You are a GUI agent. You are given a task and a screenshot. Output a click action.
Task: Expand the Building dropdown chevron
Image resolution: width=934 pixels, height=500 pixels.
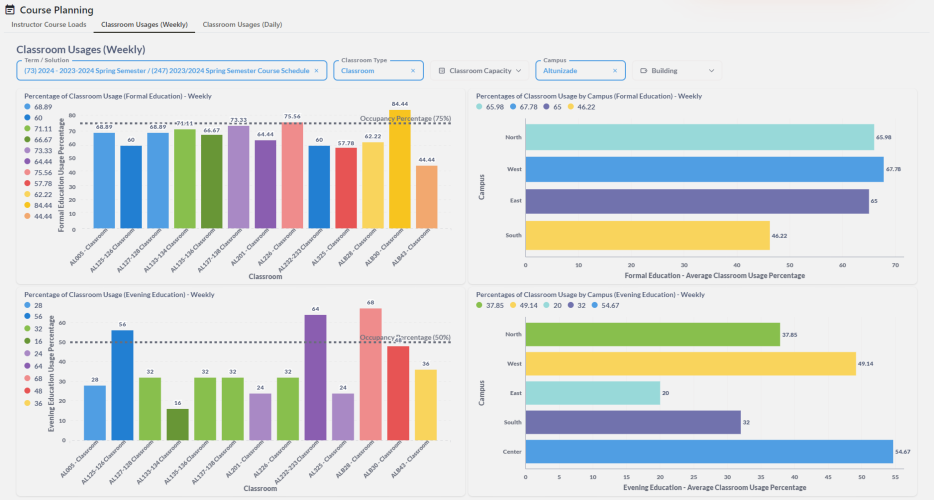711,71
